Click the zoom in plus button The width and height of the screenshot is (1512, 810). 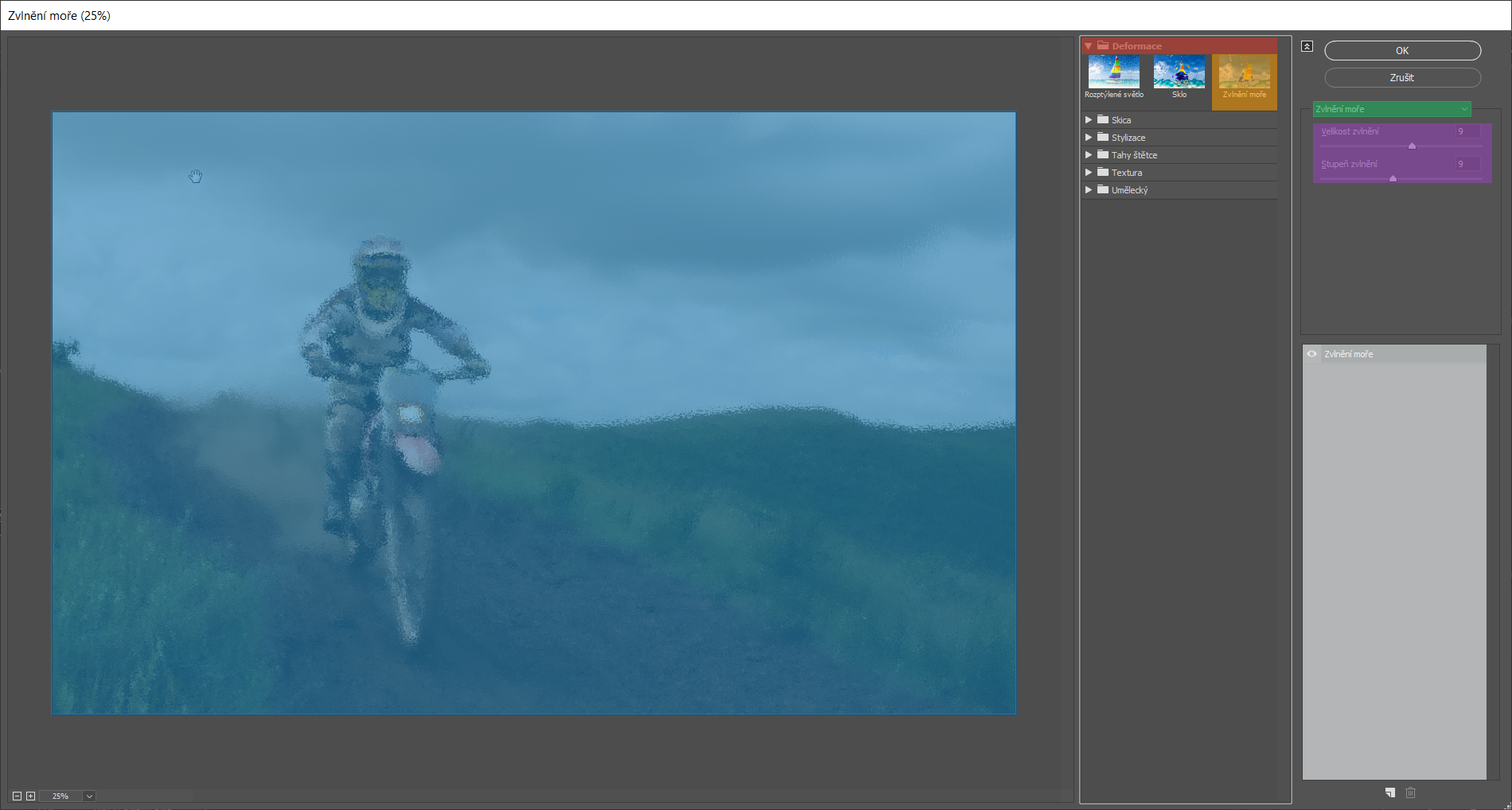click(31, 796)
